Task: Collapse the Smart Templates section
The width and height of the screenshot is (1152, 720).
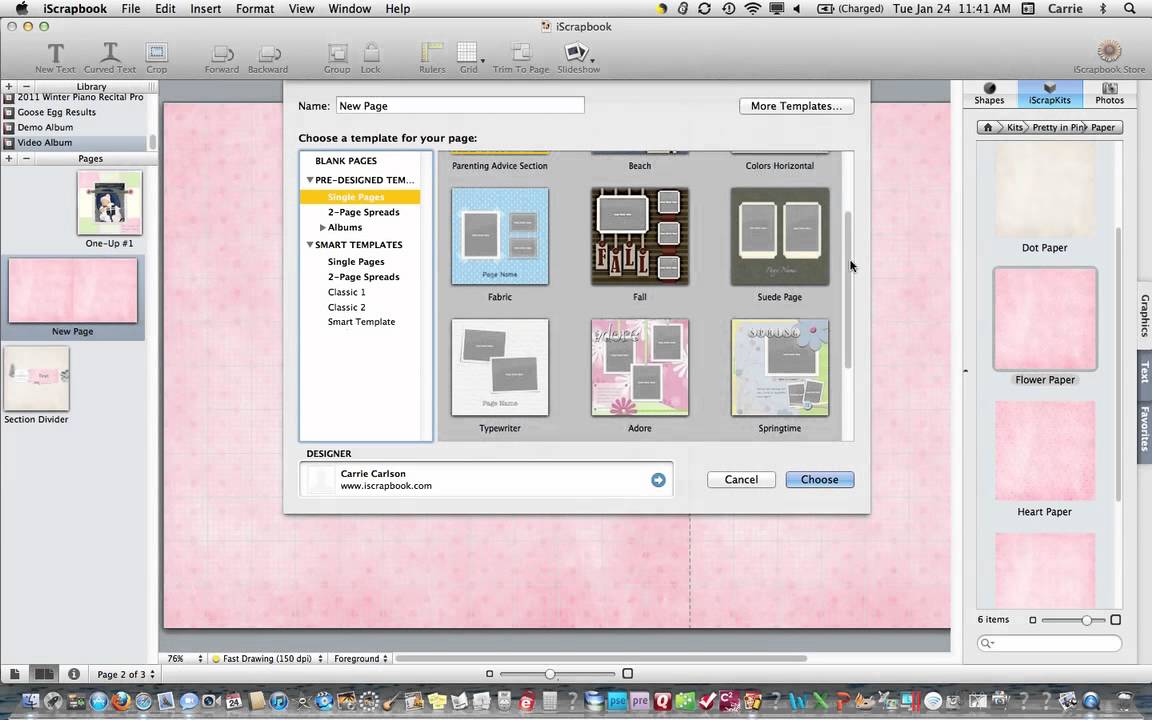Action: 309,245
